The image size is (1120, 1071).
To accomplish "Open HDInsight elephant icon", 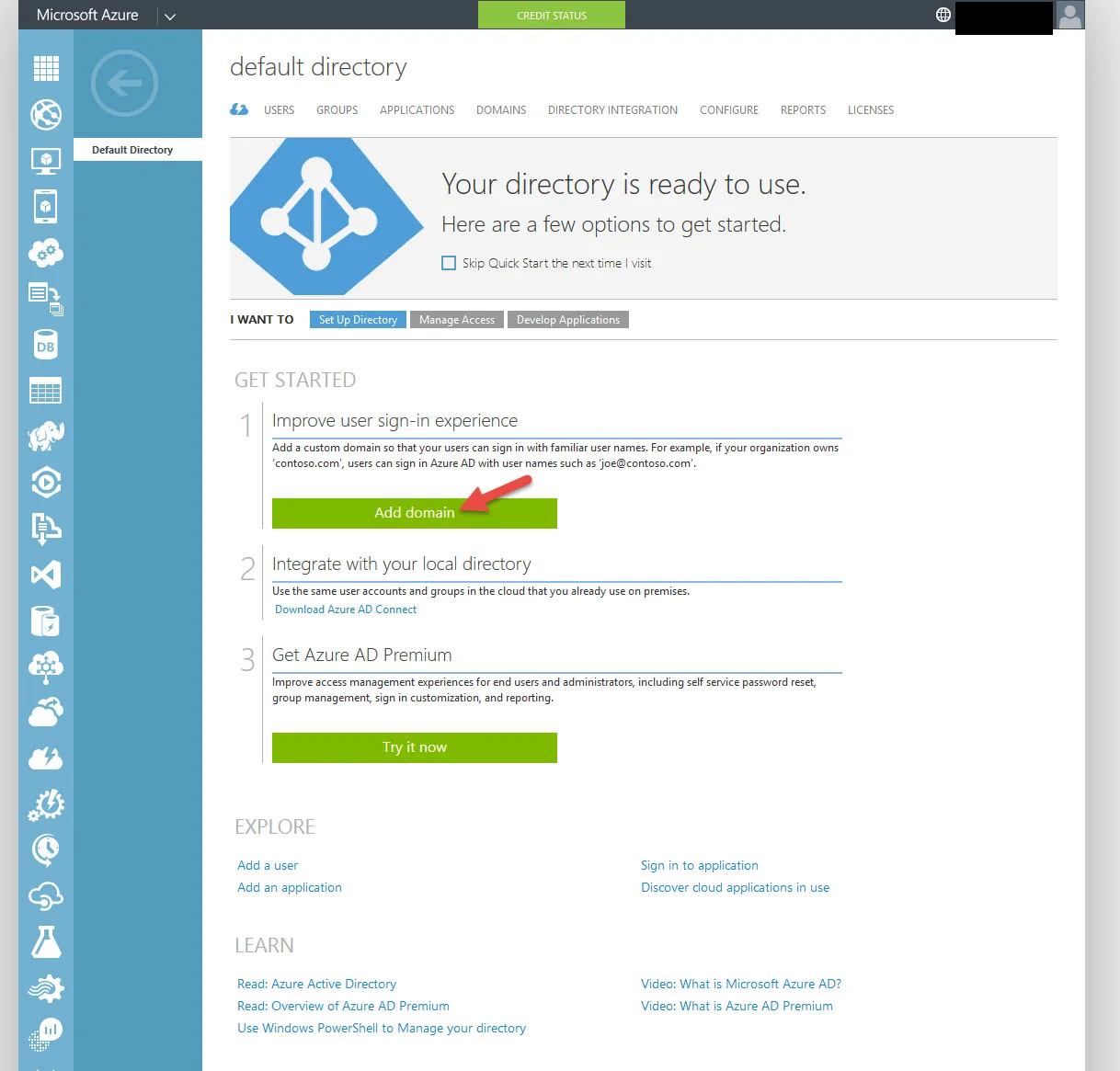I will click(x=46, y=436).
